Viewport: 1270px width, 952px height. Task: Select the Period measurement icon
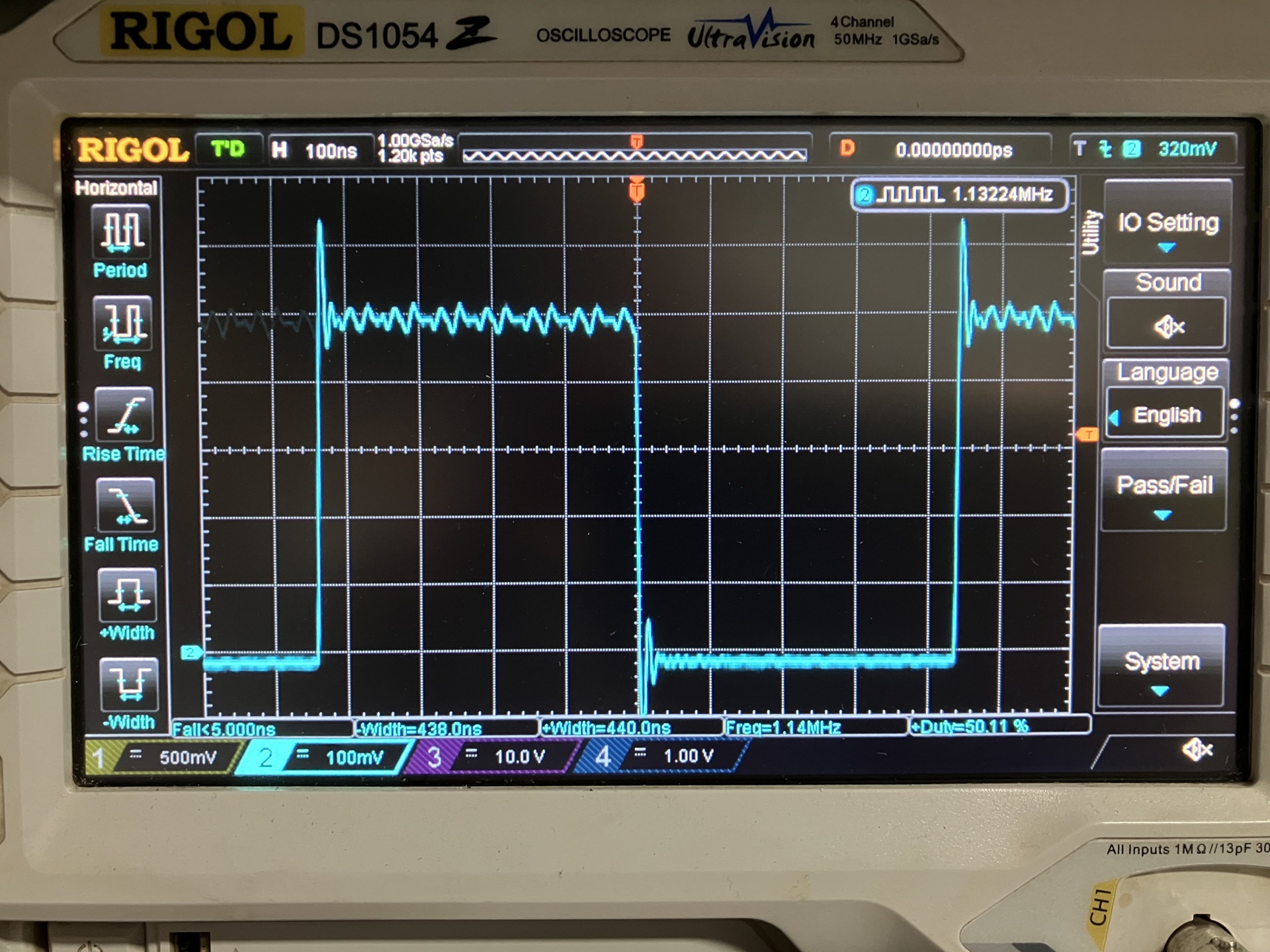(x=121, y=232)
